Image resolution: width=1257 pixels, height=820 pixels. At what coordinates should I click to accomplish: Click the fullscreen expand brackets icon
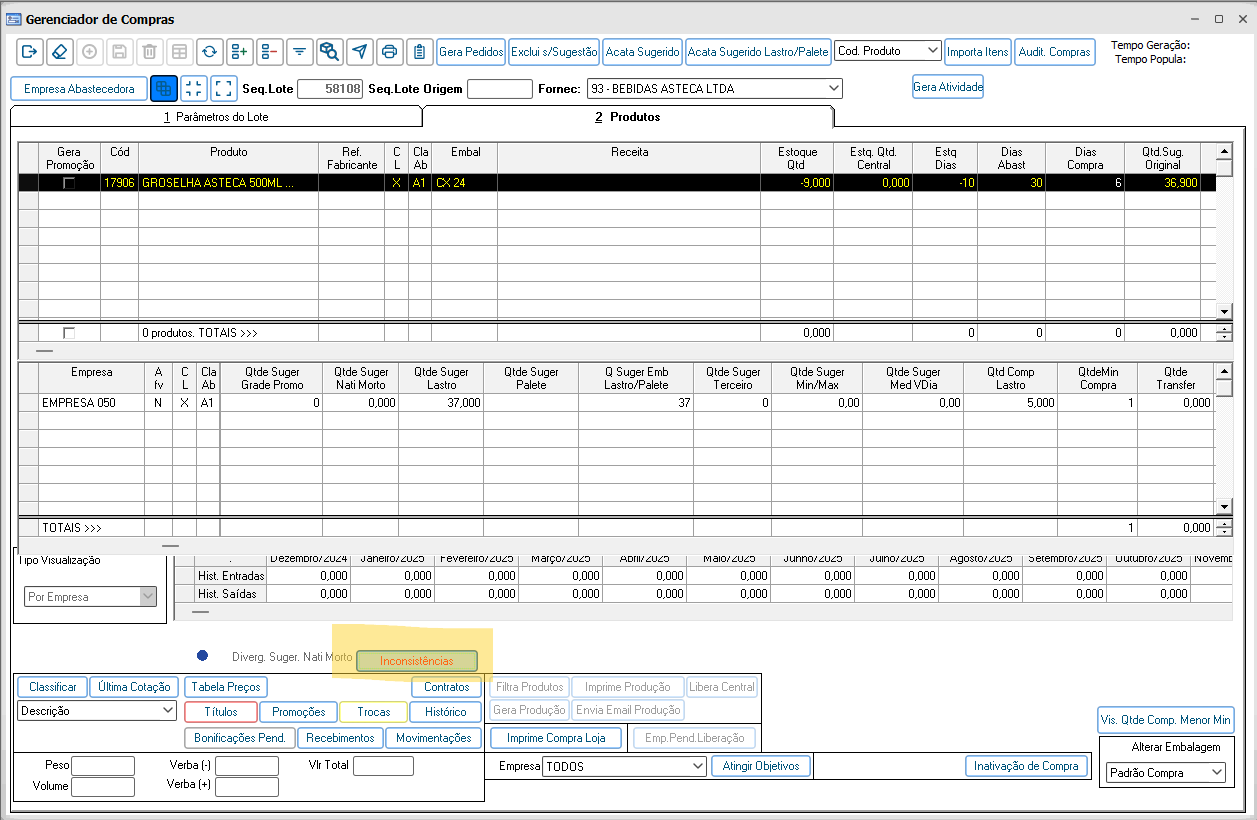tap(224, 88)
